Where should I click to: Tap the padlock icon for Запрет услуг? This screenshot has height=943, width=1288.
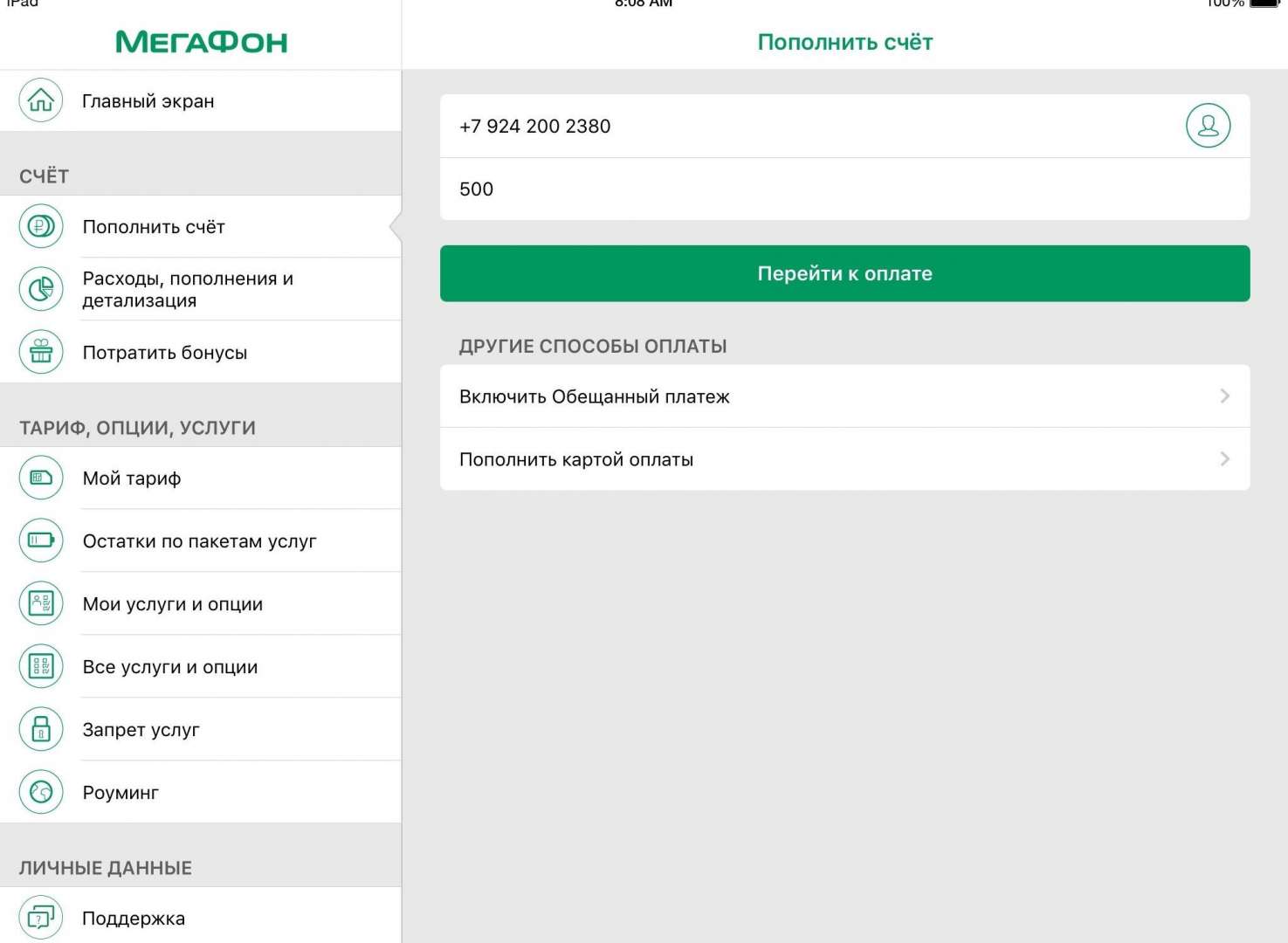click(41, 729)
